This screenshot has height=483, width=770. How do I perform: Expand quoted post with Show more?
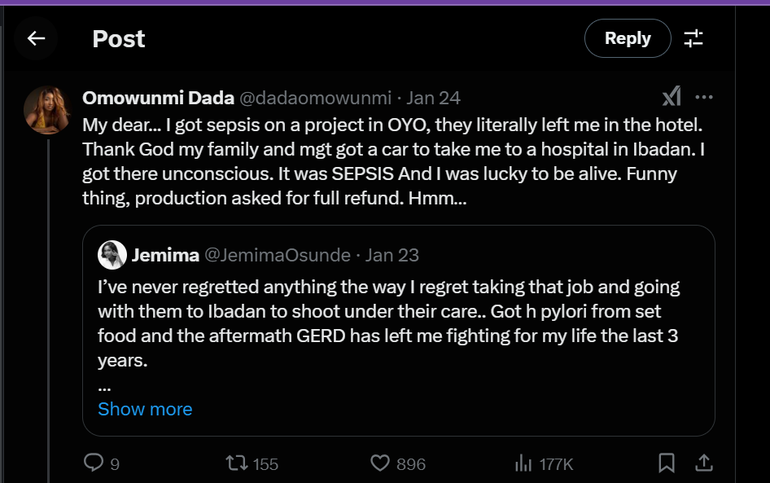click(x=145, y=409)
